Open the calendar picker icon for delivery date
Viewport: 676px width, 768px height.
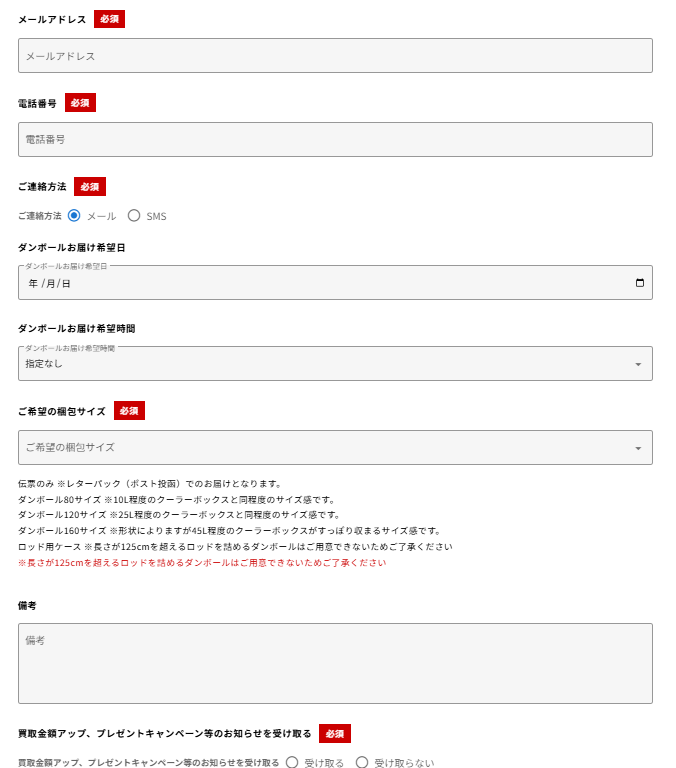639,283
